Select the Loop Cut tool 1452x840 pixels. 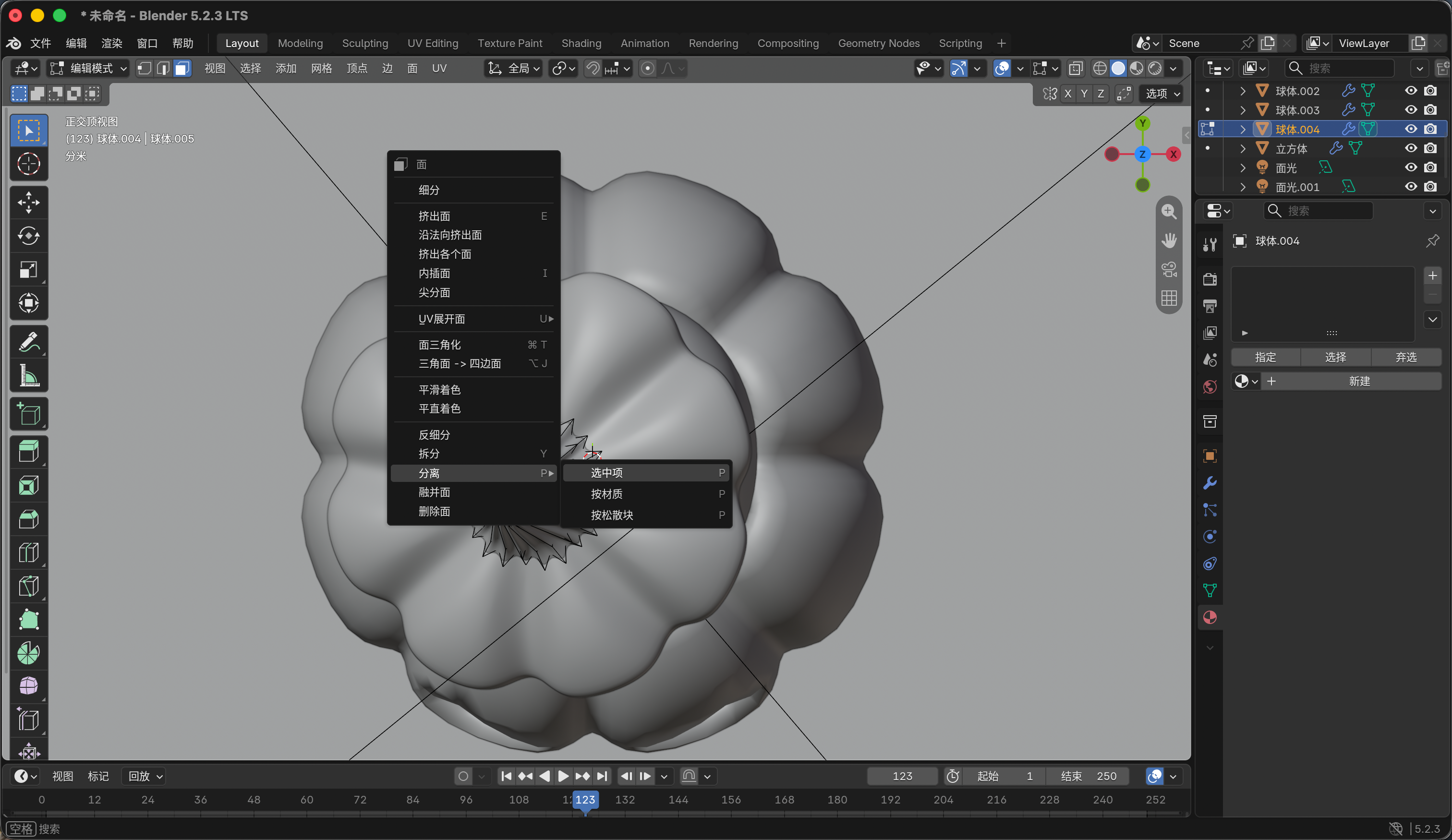(29, 552)
